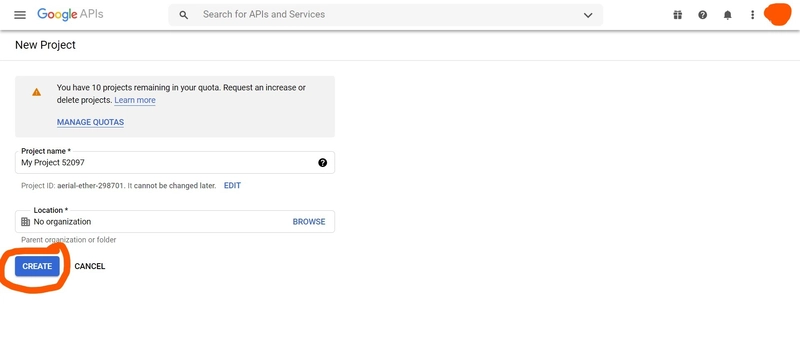Screen dimensions: 800x364
Task: Click the Project ID 'aerial-ether-298701' text
Action: pos(91,185)
